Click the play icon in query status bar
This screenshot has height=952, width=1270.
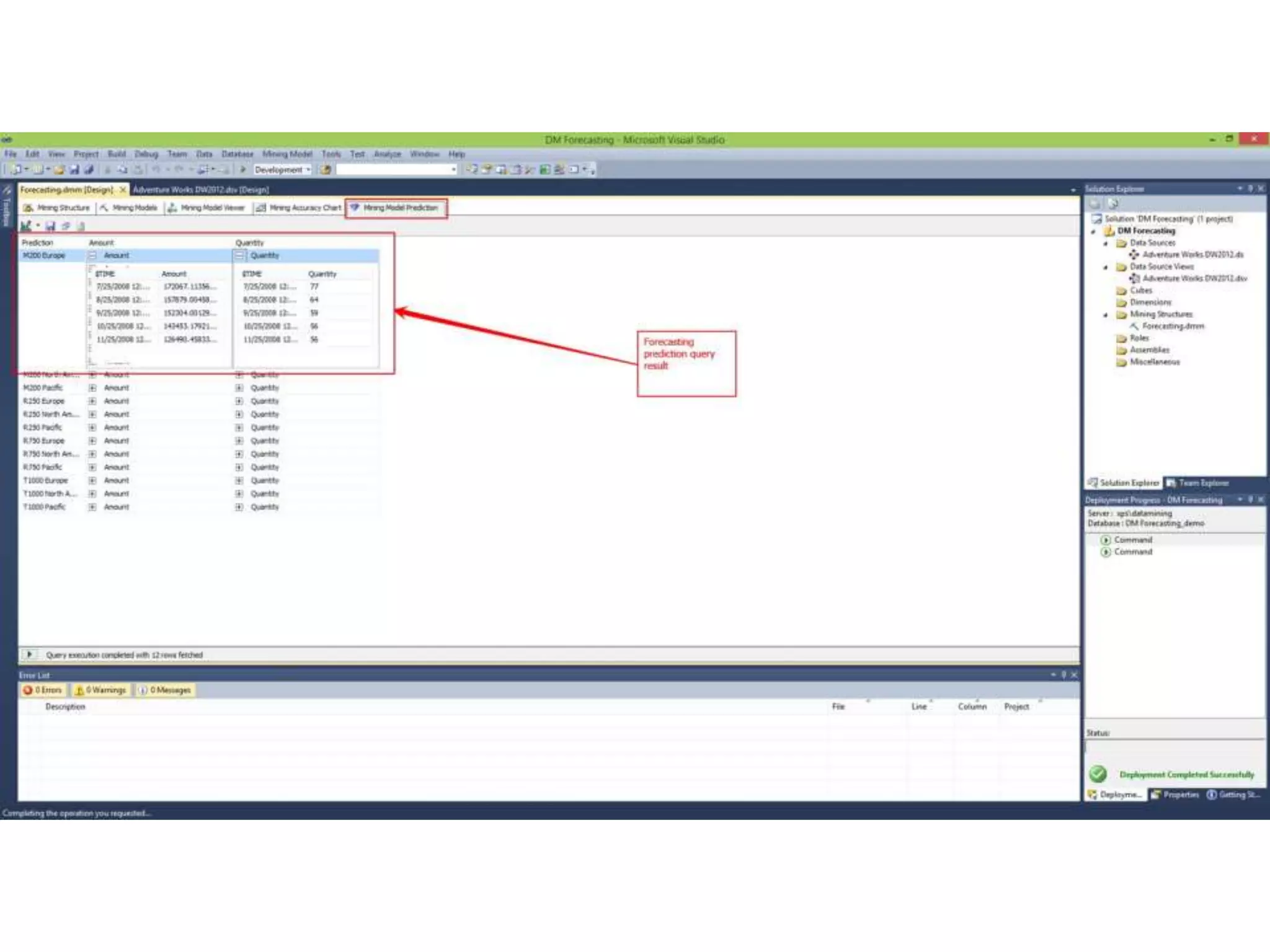[29, 654]
